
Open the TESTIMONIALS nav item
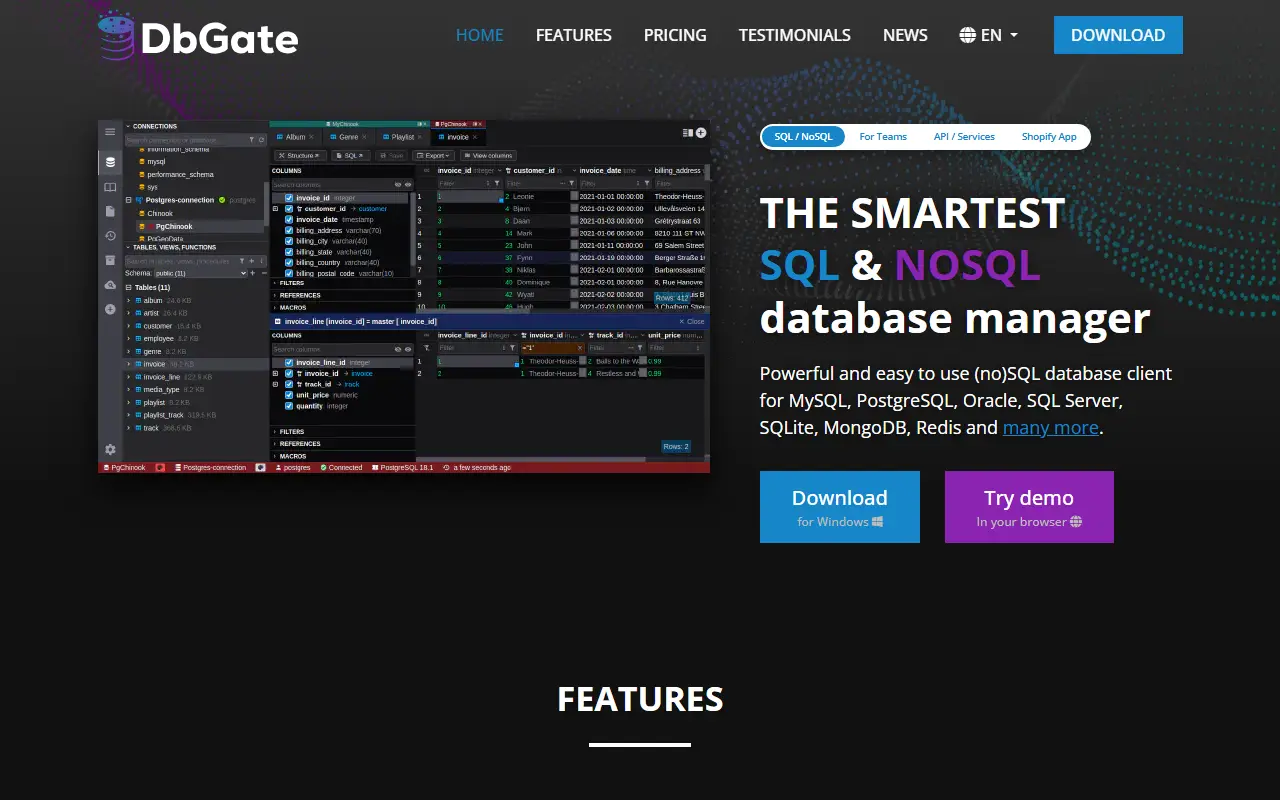click(795, 35)
